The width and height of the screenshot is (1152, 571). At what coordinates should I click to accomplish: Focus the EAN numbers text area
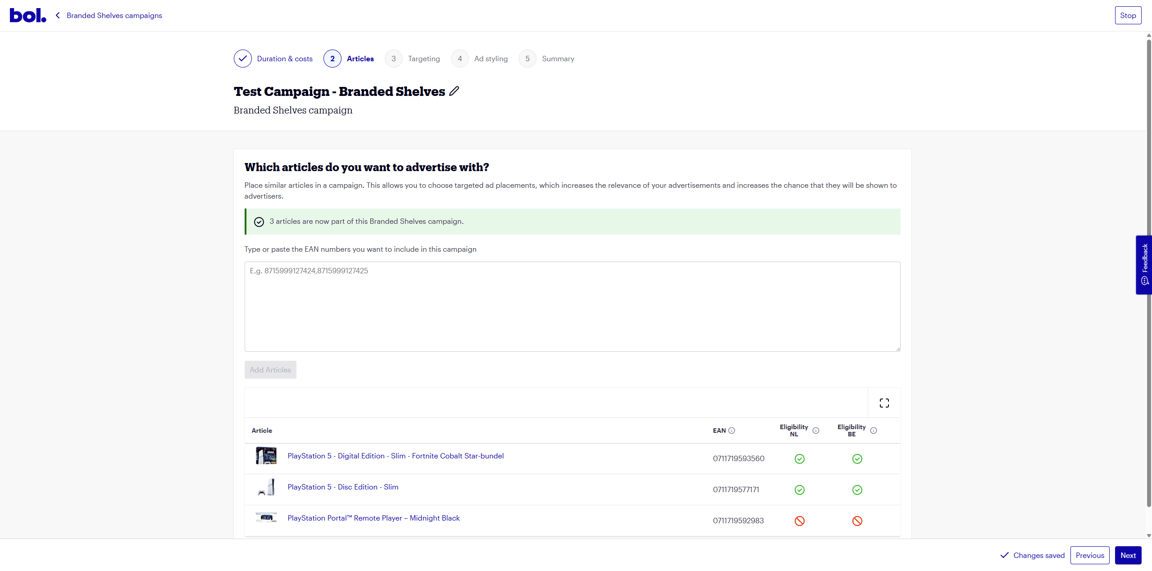pyautogui.click(x=572, y=306)
